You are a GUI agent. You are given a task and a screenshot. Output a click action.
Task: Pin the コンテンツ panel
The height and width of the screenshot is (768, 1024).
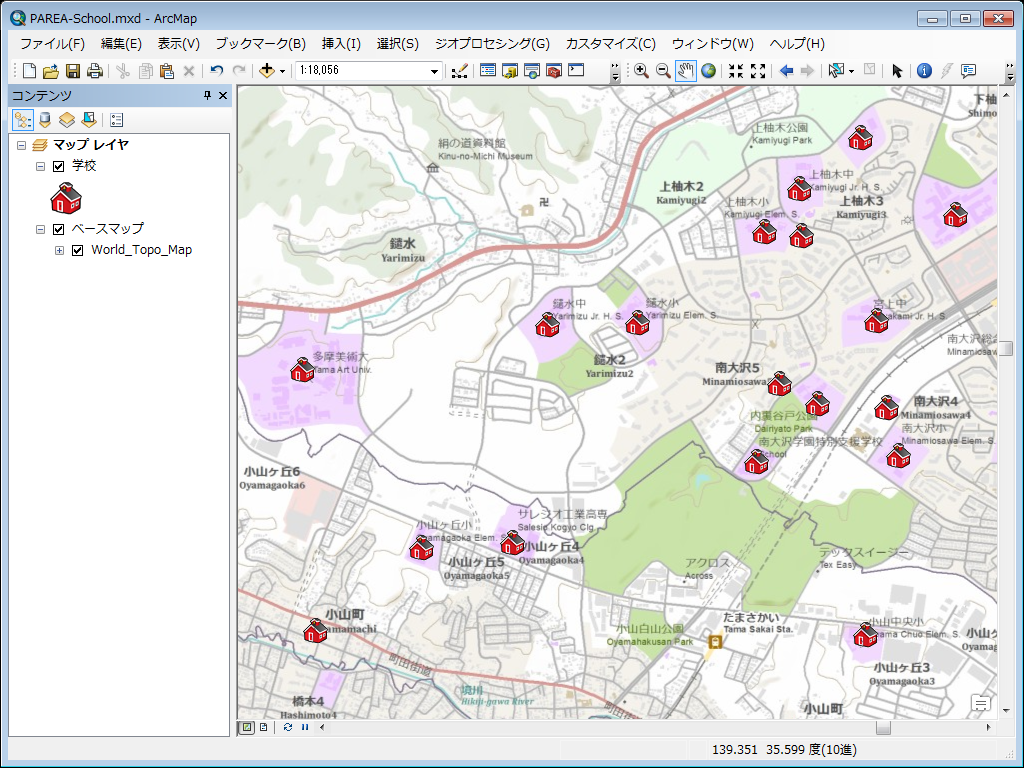[208, 95]
